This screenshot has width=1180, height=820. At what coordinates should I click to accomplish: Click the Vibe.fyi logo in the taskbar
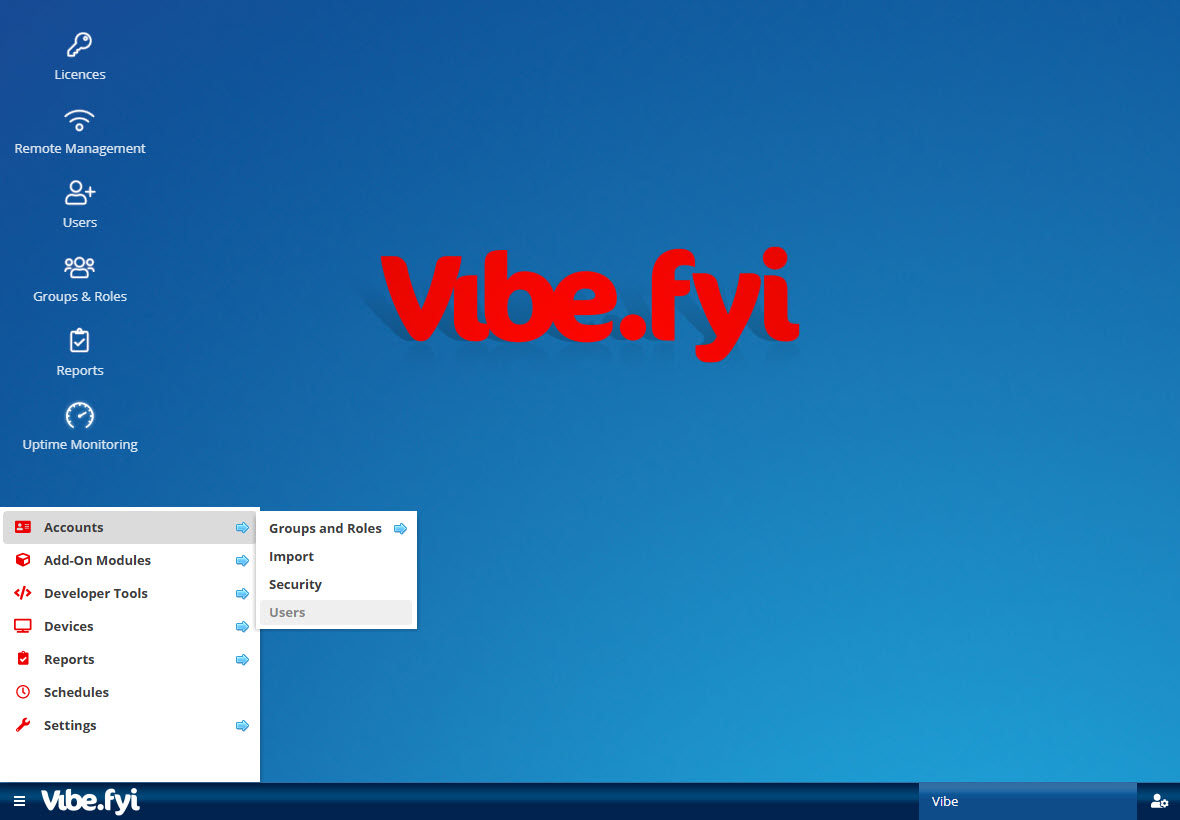[90, 801]
